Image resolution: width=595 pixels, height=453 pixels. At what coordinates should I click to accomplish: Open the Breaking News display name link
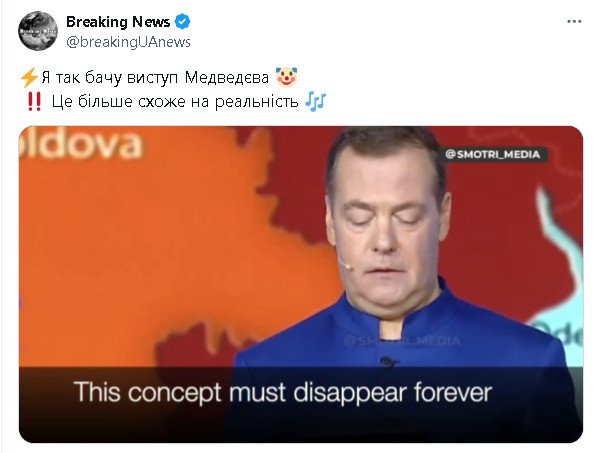118,22
